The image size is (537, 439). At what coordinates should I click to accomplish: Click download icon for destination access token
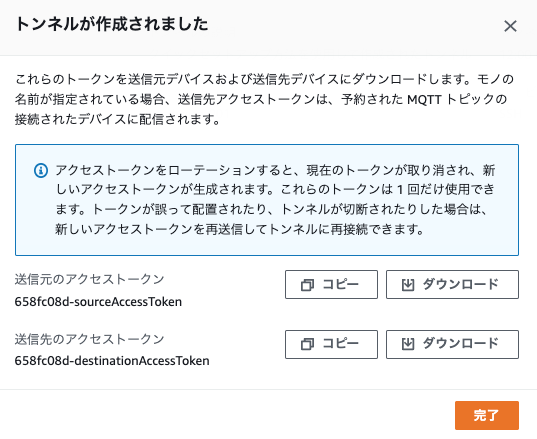coord(408,344)
